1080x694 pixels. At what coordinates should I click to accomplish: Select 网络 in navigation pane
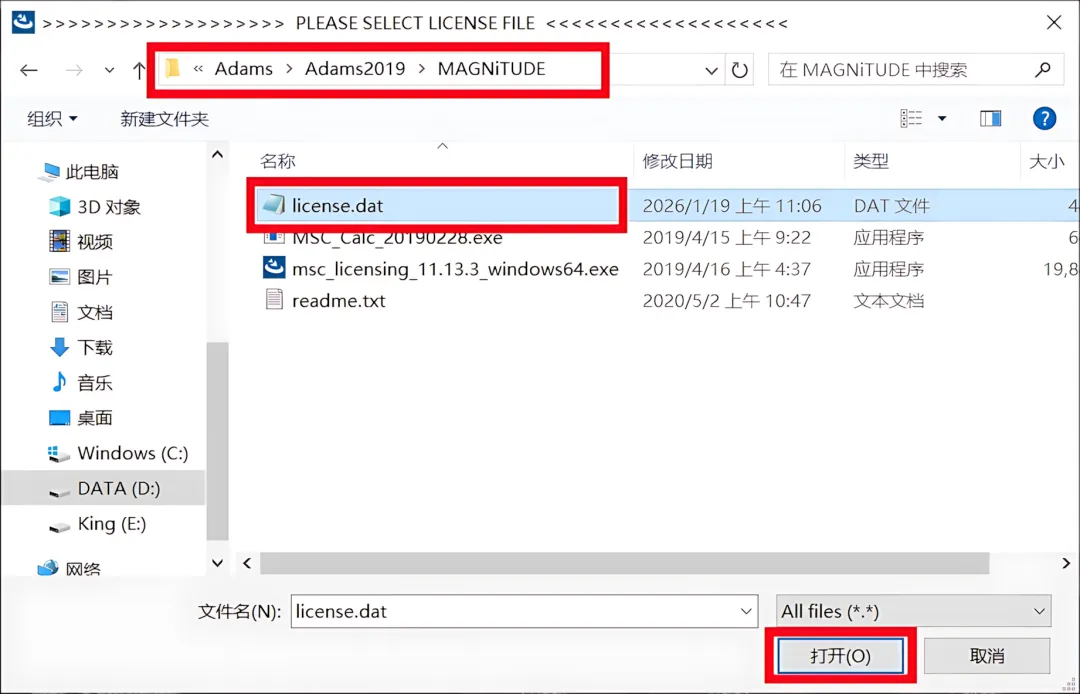pyautogui.click(x=69, y=568)
